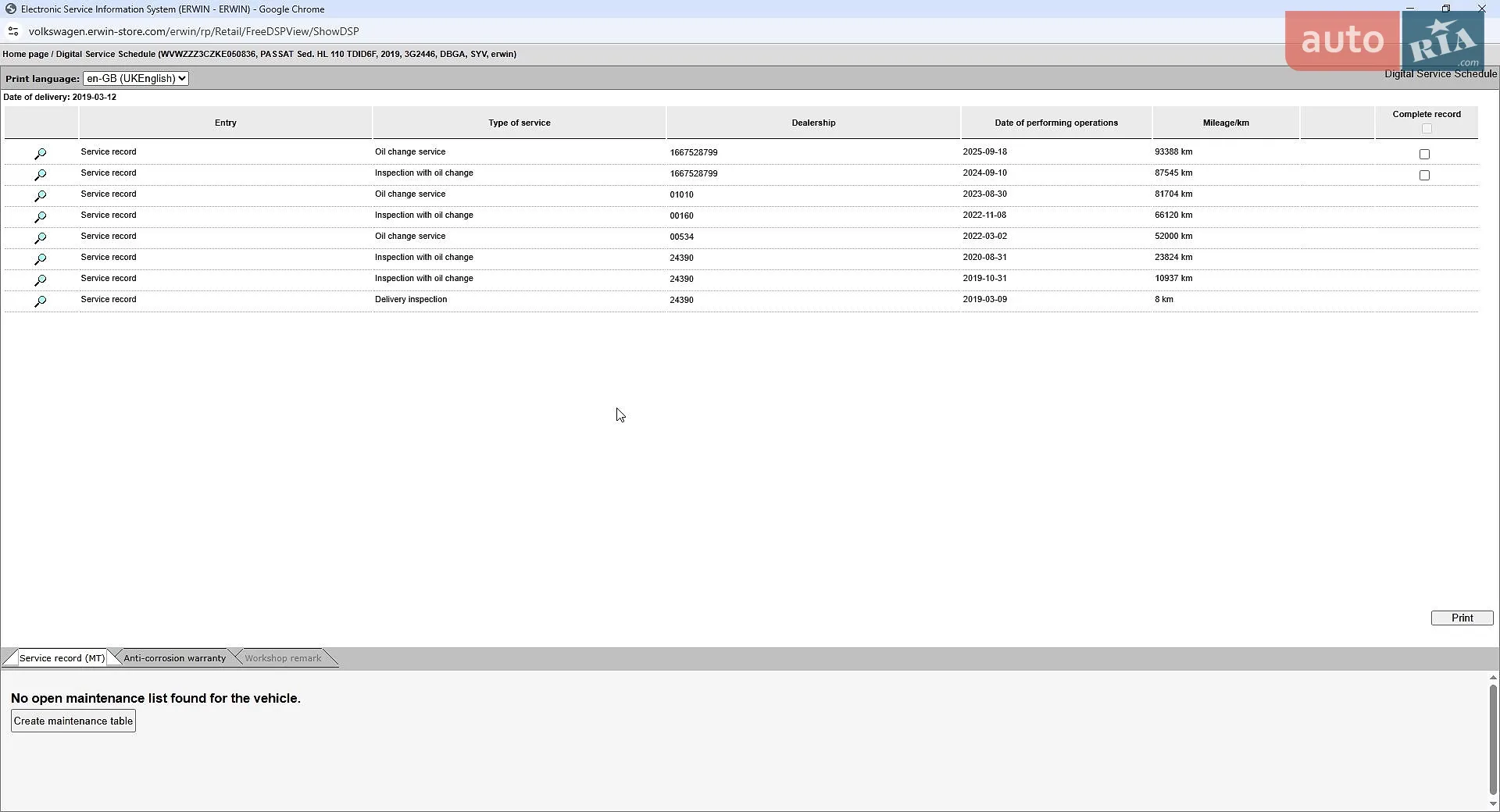
Task: Tick Complete record box for 87545 km entry
Action: coord(1424,176)
